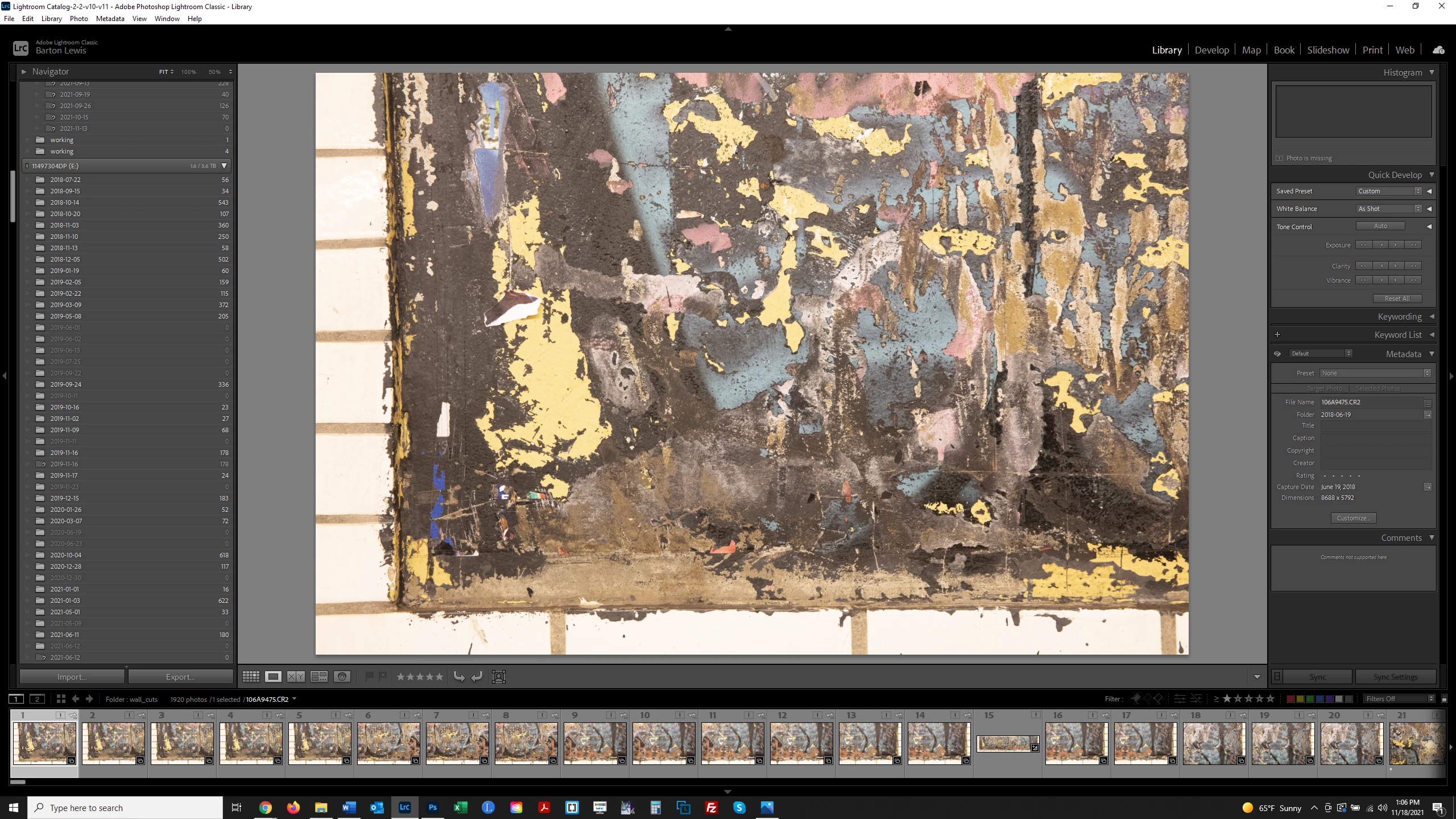Screen dimensions: 1456x819
Task: Rotate photo clockwise
Action: (477, 676)
